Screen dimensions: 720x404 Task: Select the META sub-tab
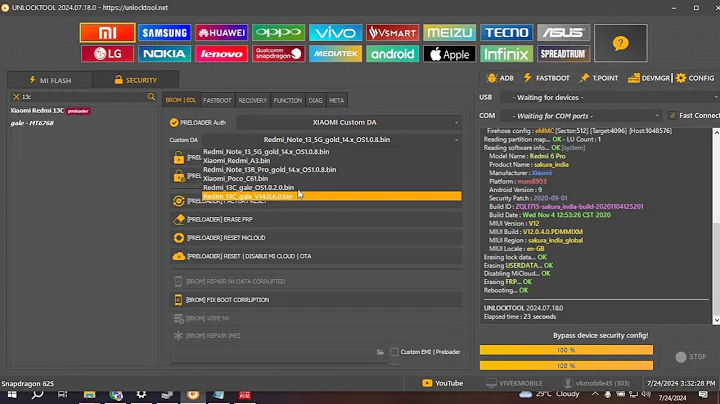coord(337,100)
